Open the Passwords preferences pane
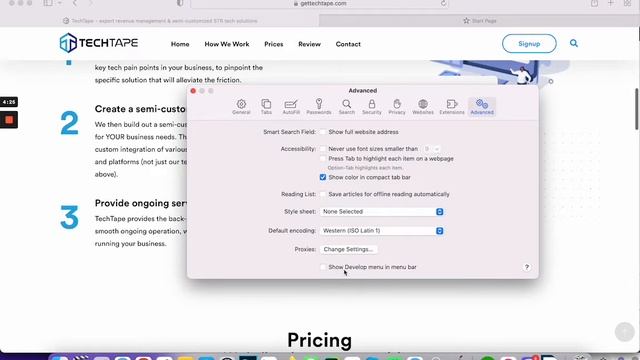Image resolution: width=640 pixels, height=360 pixels. pyautogui.click(x=319, y=107)
